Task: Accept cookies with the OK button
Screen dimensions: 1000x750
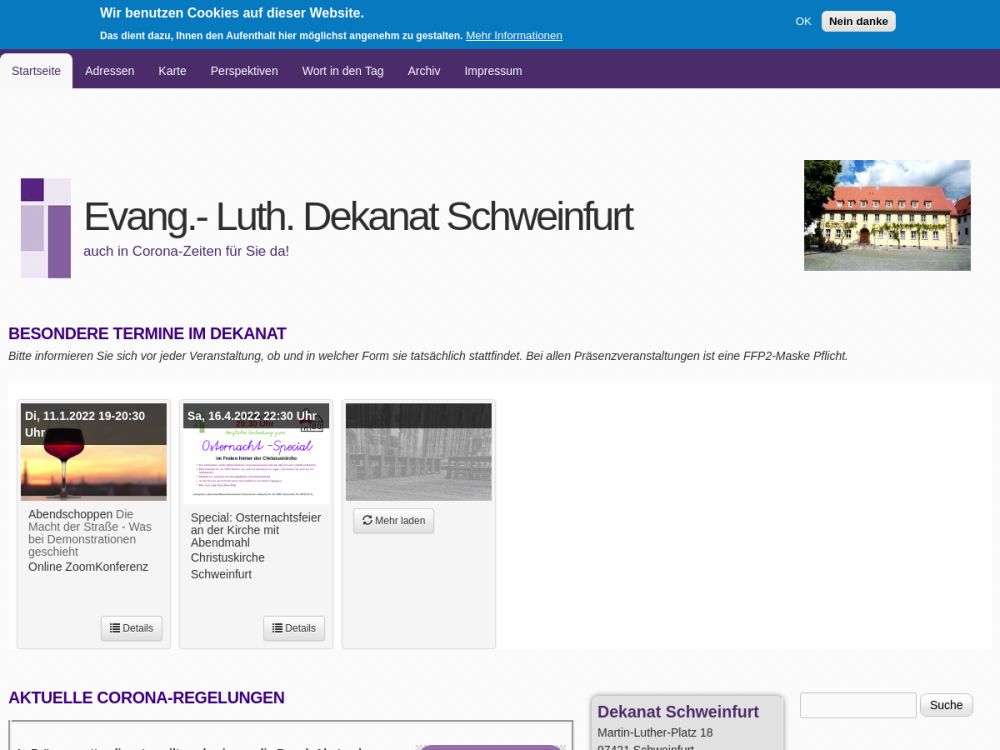Action: 803,21
